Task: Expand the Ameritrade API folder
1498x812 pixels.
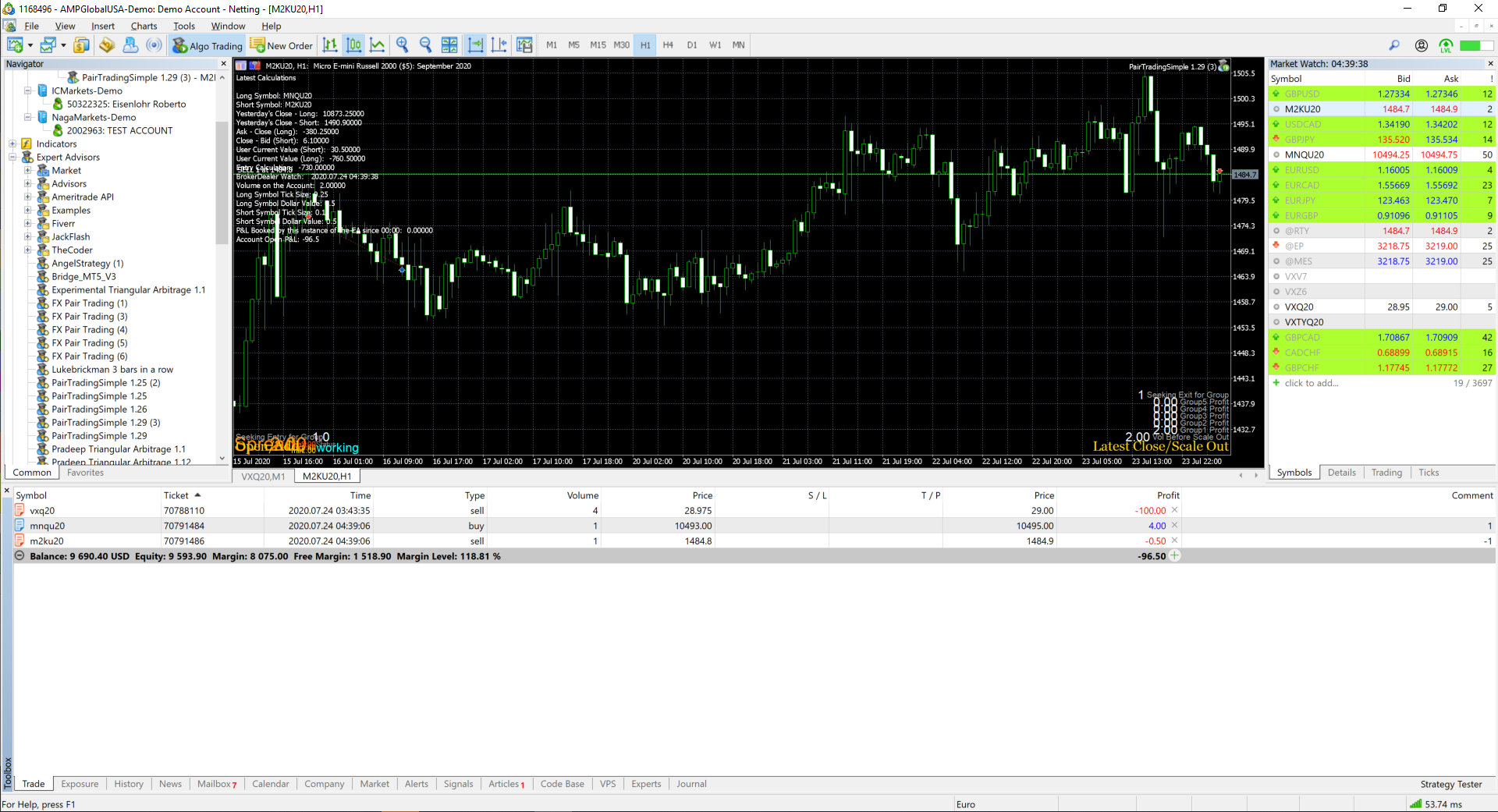Action: click(27, 197)
